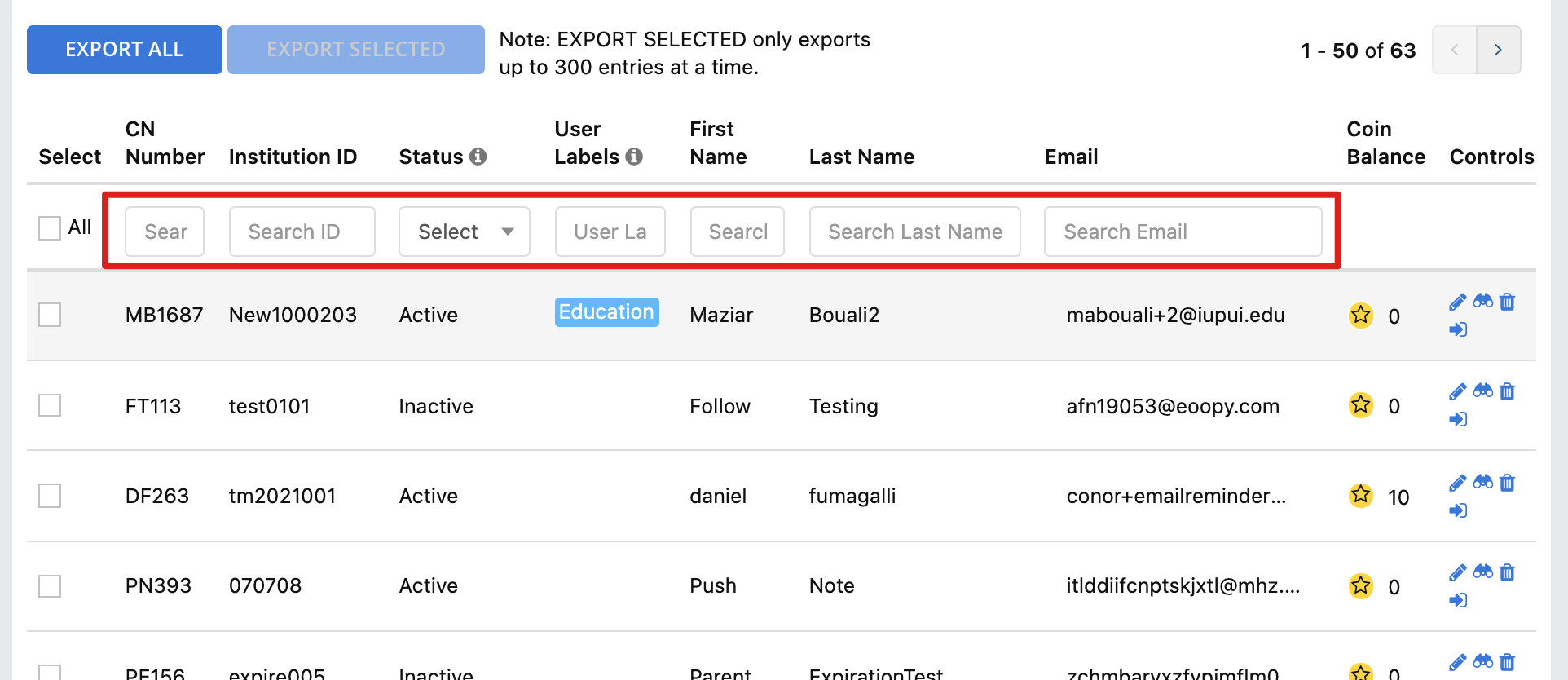The height and width of the screenshot is (680, 1568).
Task: Select the checkbox for row DF263
Action: [50, 496]
